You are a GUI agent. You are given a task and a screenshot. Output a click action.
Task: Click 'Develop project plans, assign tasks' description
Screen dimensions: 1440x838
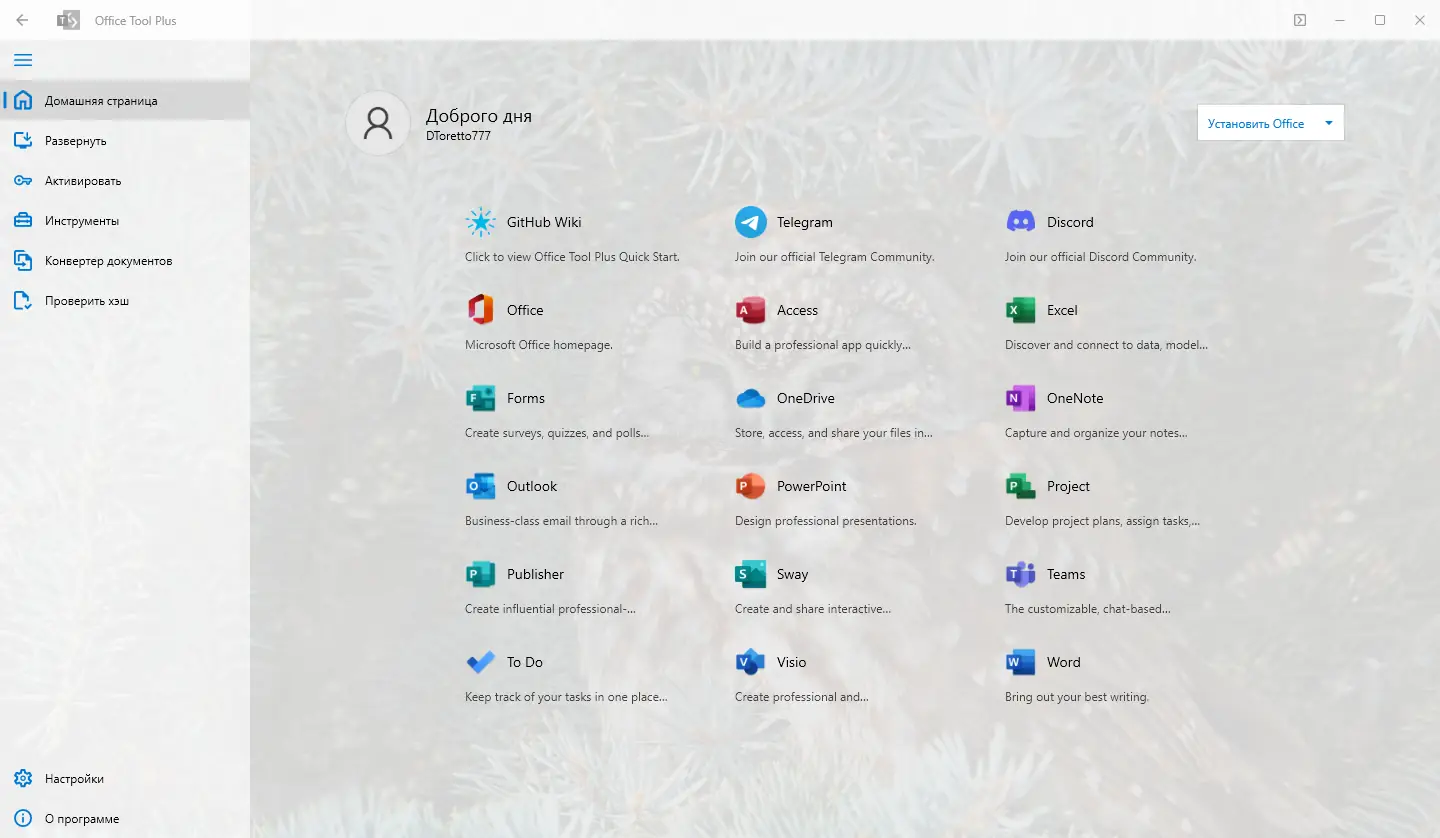tap(1102, 521)
